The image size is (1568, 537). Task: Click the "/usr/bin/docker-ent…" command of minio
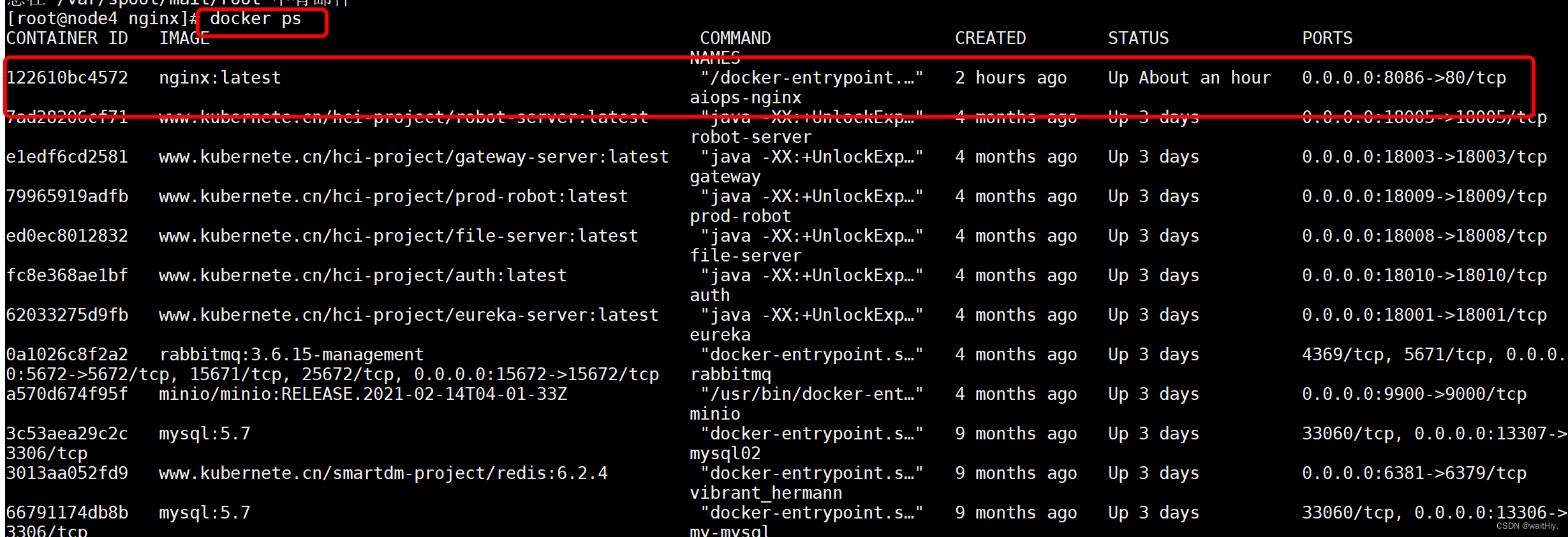tap(811, 394)
